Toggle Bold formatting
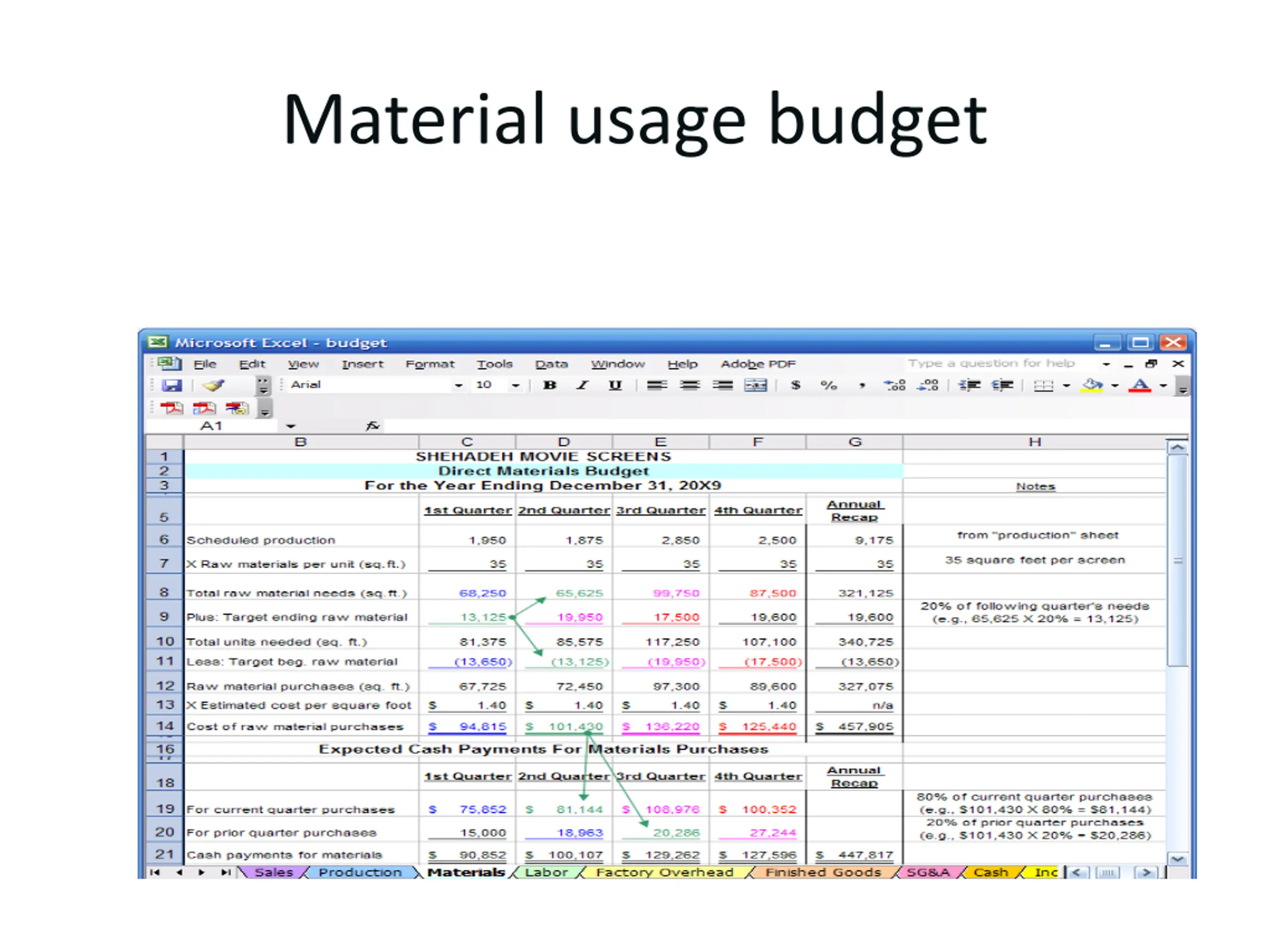This screenshot has width=1270, height=952. tap(550, 386)
